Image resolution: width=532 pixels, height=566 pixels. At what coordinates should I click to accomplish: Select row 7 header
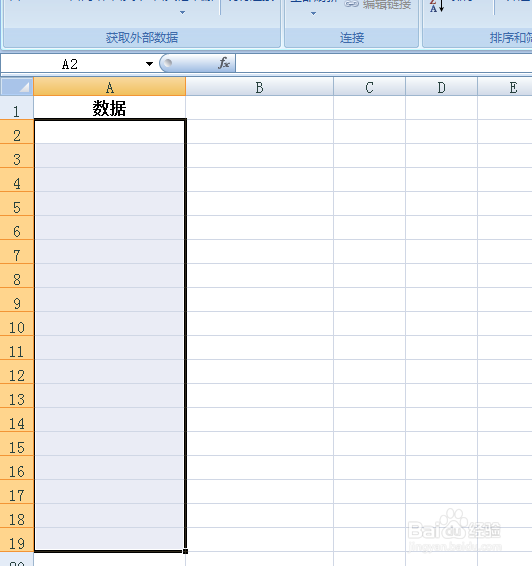click(17, 252)
